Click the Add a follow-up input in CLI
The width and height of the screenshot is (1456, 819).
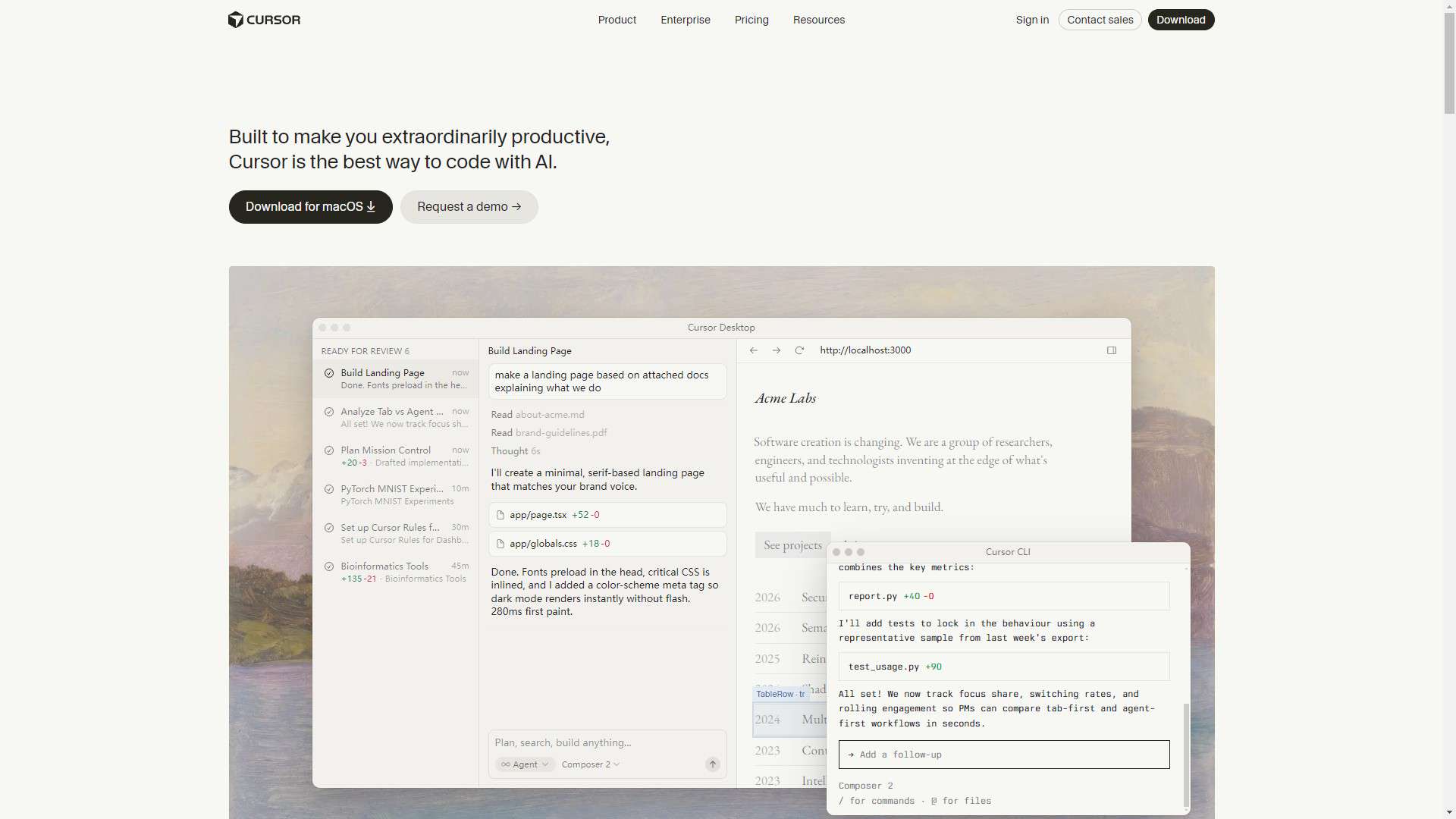point(1004,755)
